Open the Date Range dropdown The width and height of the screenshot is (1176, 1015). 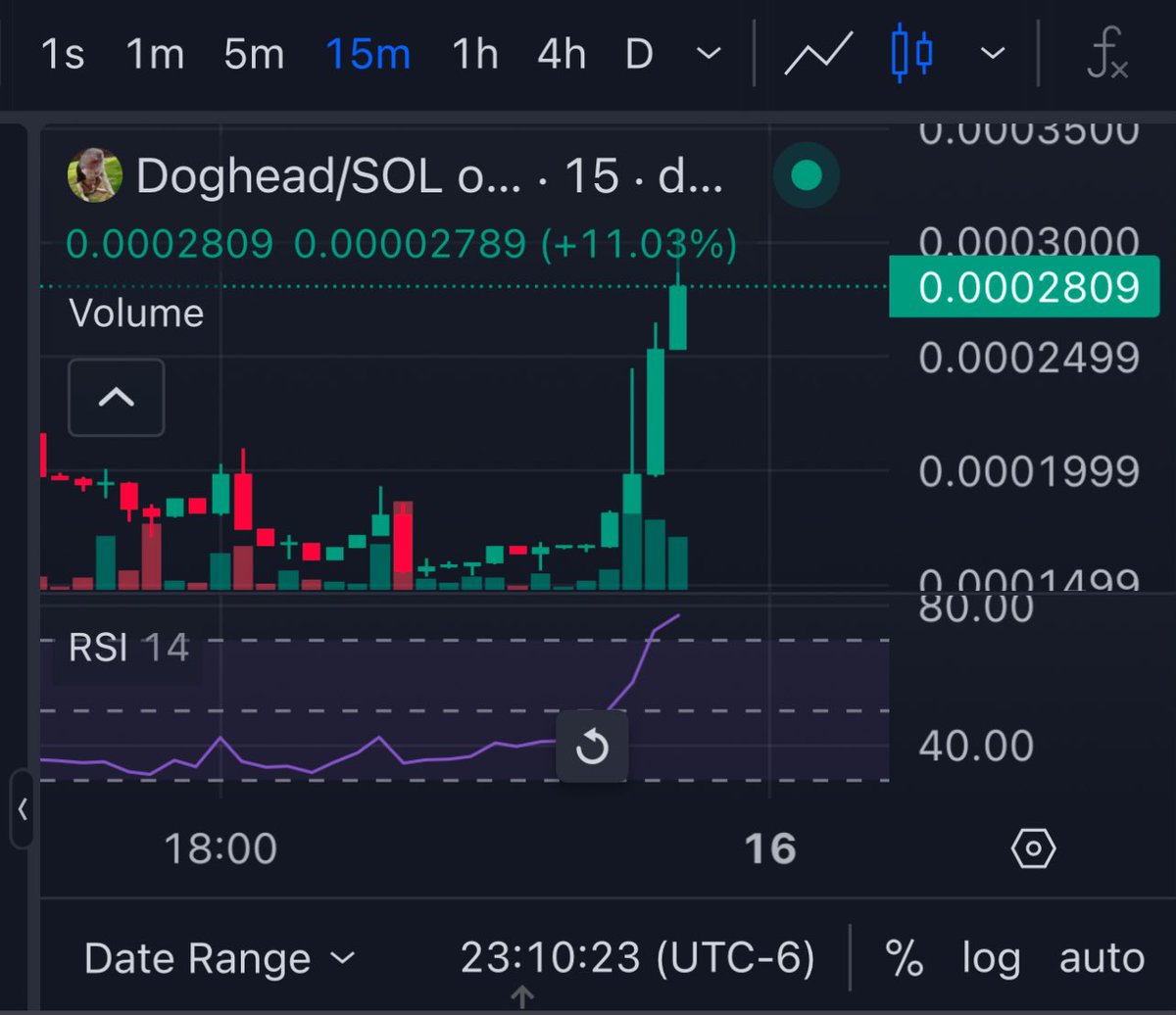[x=220, y=958]
